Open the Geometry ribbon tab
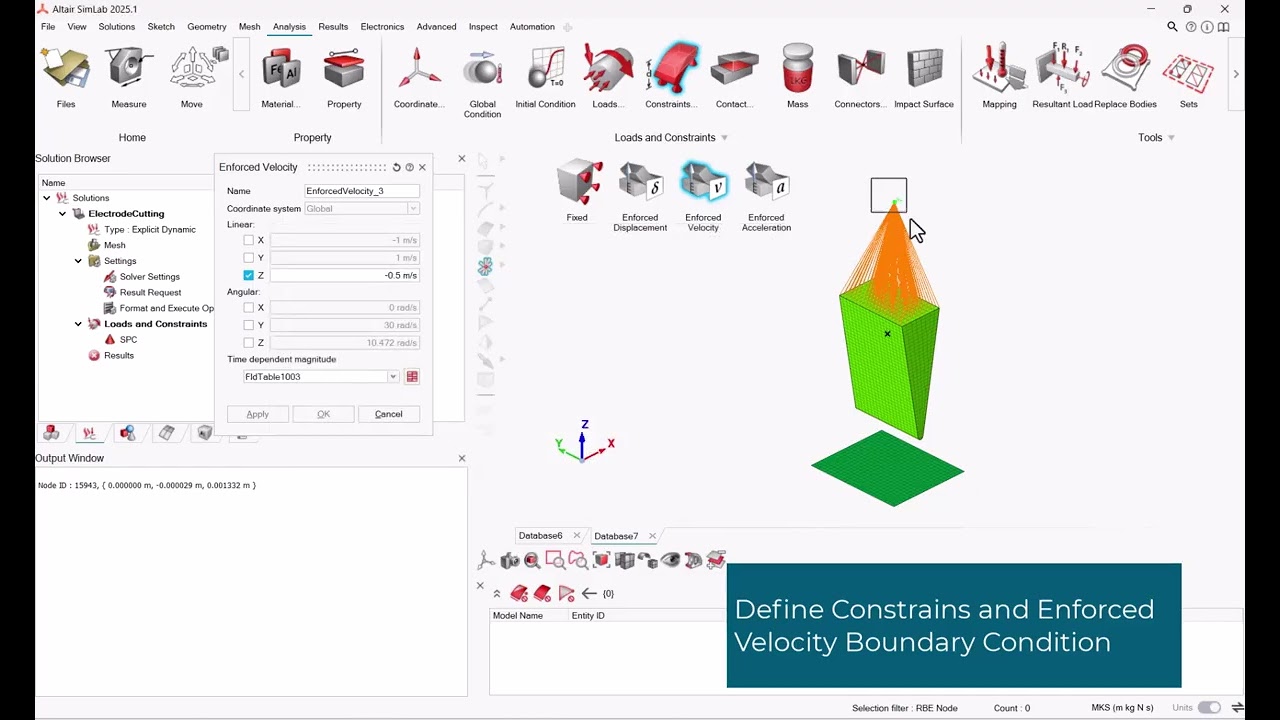This screenshot has width=1280, height=720. (207, 27)
